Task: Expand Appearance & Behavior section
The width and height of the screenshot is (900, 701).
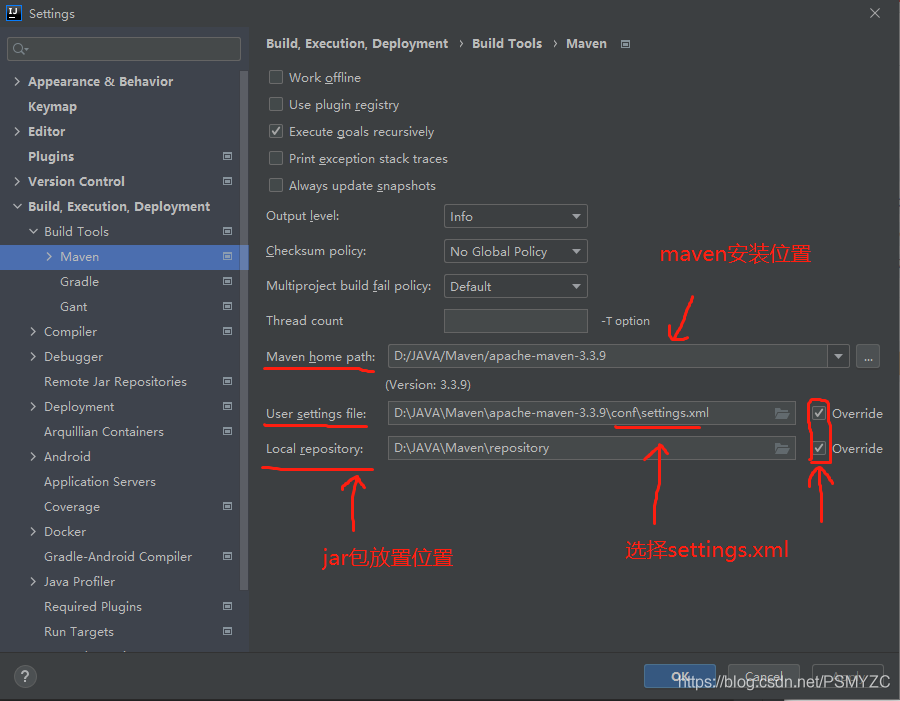Action: [17, 82]
